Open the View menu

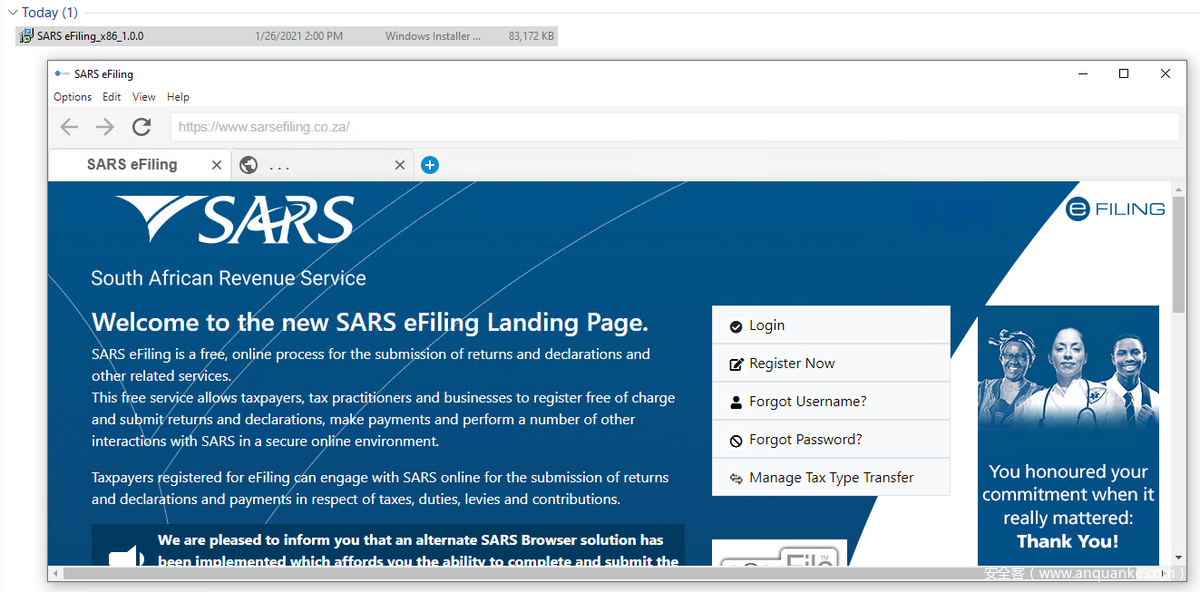[144, 97]
